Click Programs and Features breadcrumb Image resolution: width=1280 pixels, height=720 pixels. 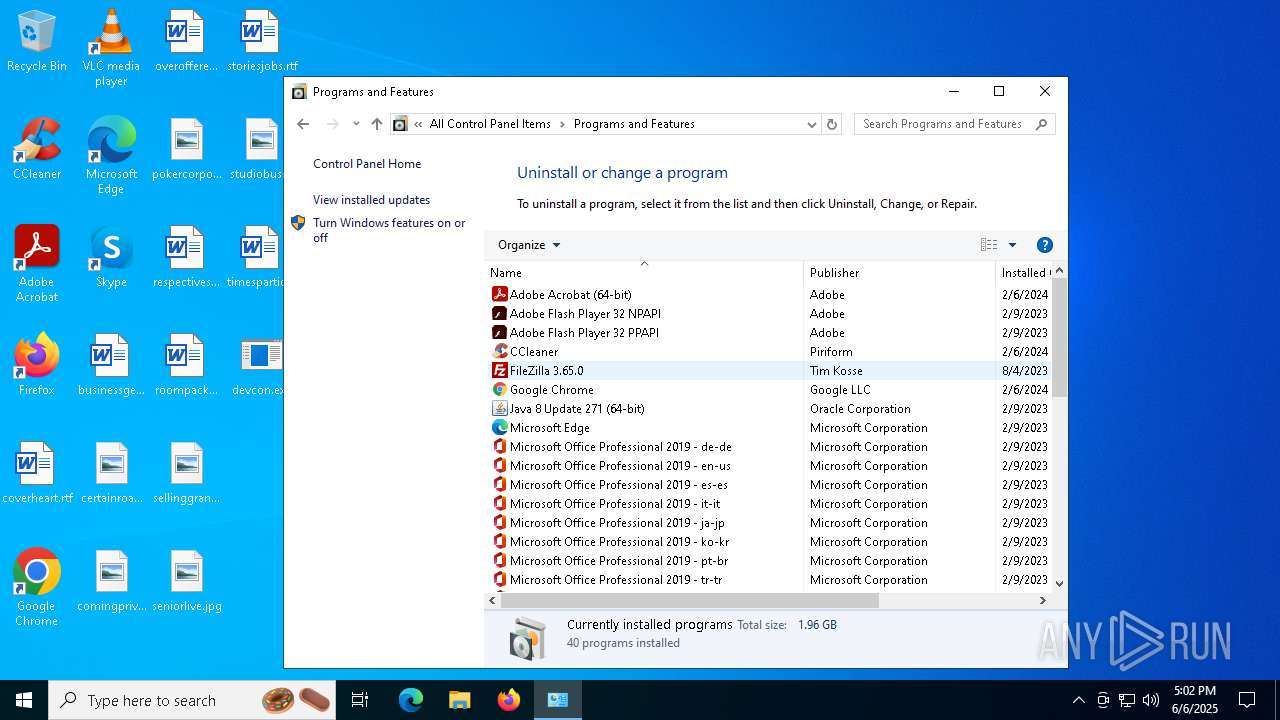pyautogui.click(x=634, y=124)
